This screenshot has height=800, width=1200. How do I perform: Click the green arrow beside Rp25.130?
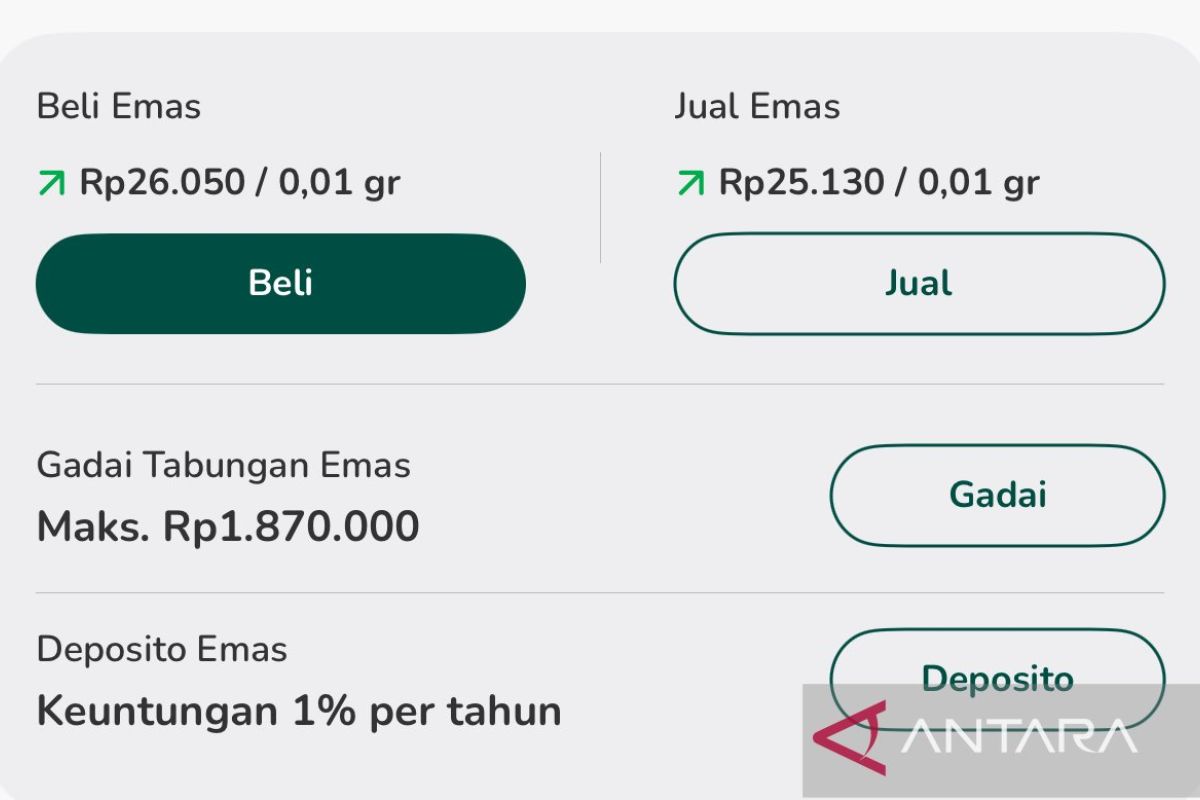point(690,183)
